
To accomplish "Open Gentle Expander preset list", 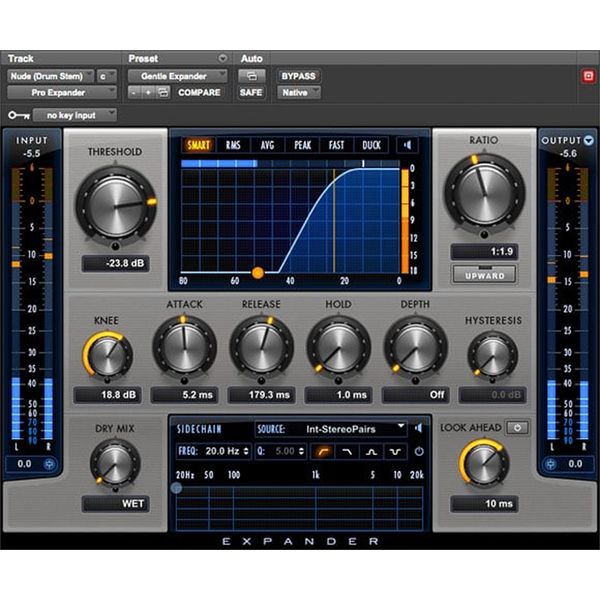I will coord(178,76).
